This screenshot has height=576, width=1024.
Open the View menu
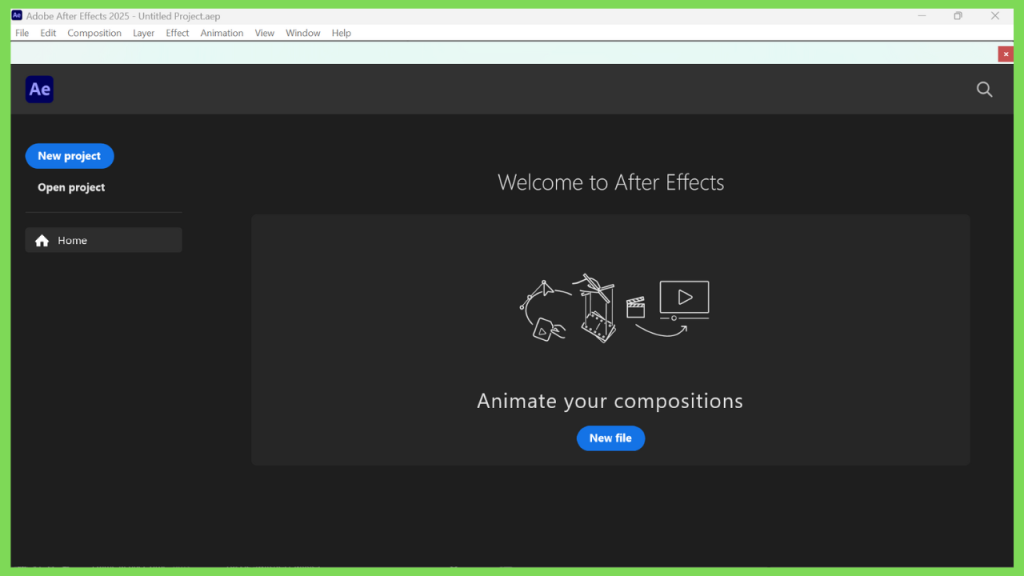coord(264,33)
